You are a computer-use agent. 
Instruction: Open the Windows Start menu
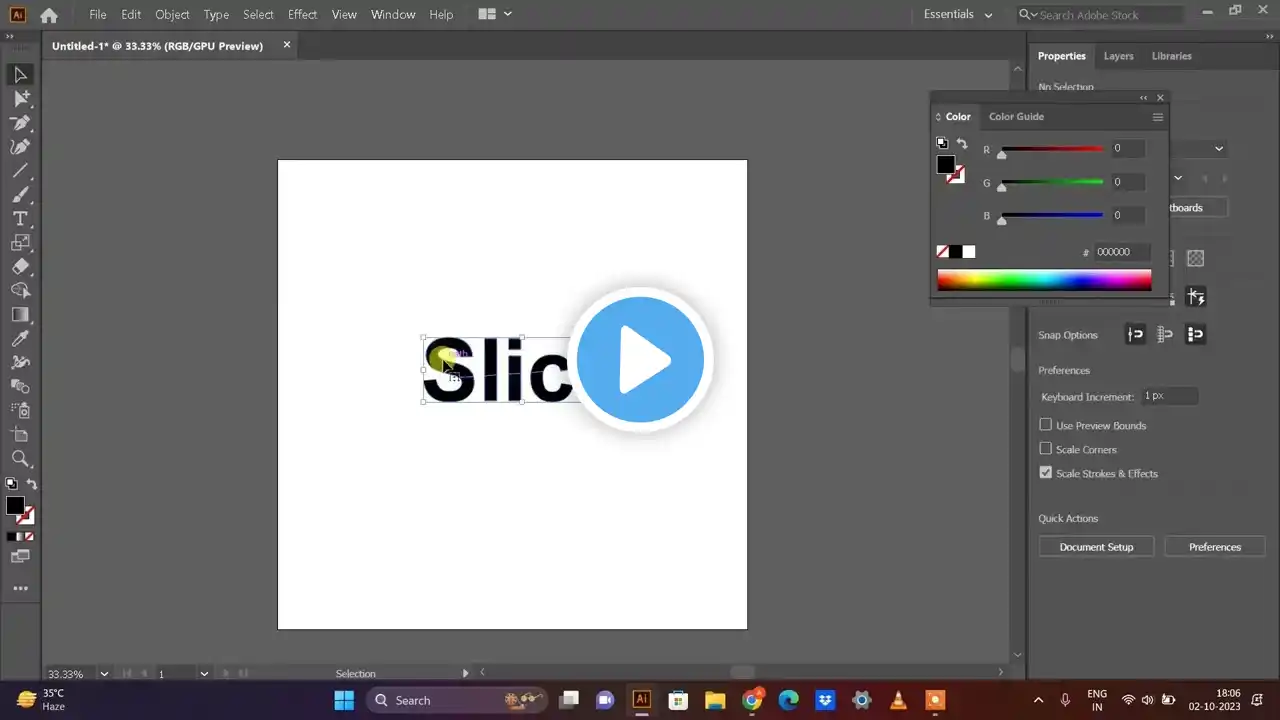[x=344, y=700]
